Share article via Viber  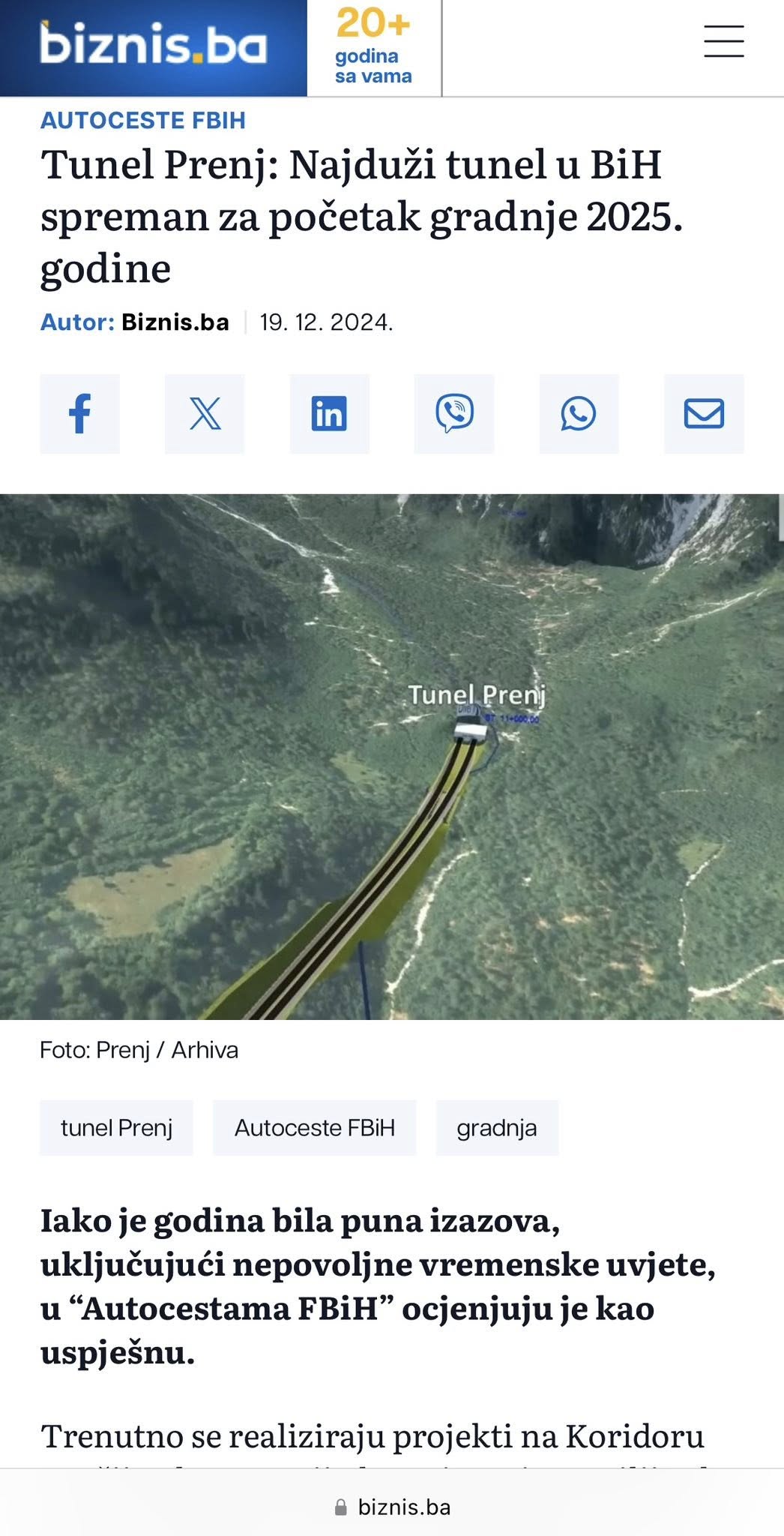pyautogui.click(x=454, y=414)
